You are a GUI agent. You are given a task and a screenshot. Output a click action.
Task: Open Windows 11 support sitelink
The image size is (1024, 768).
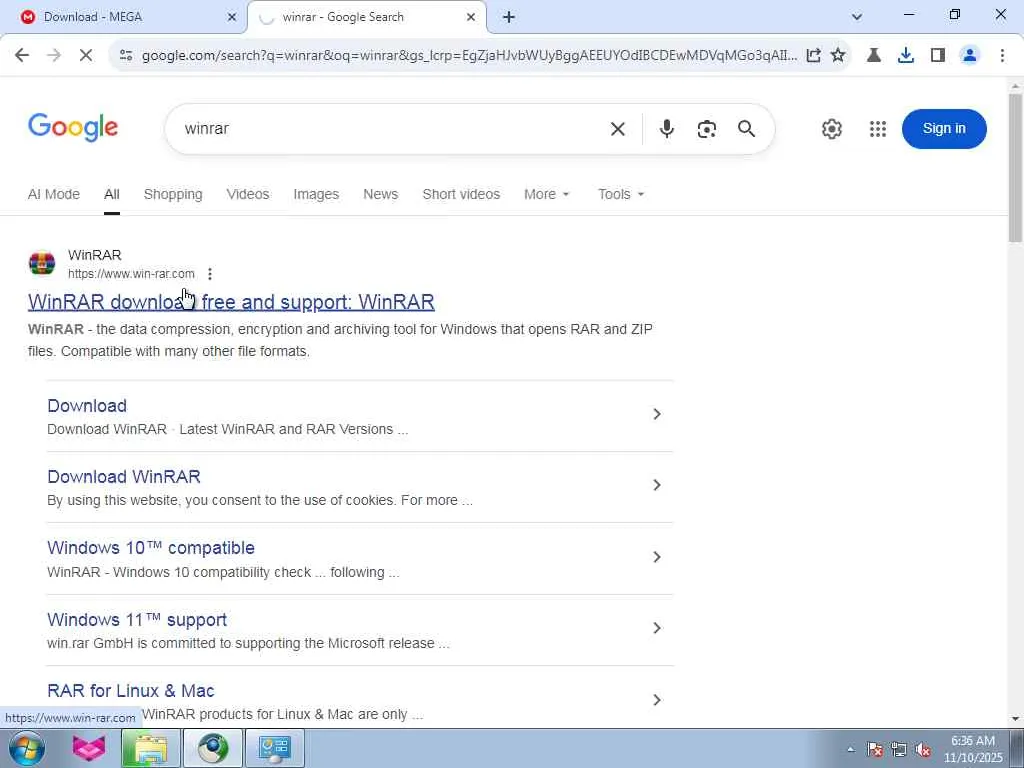pyautogui.click(x=137, y=620)
